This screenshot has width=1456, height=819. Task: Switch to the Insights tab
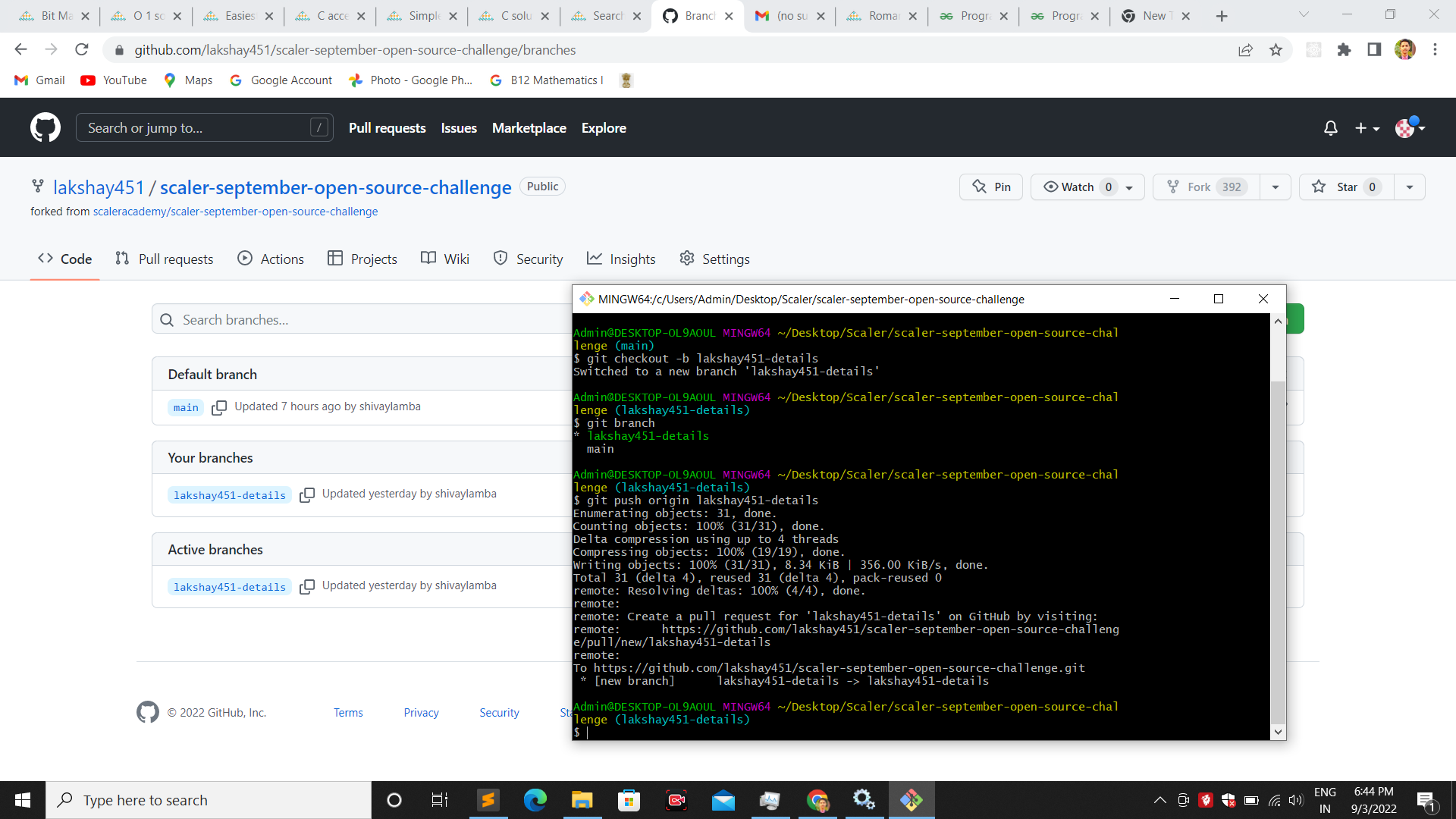(x=622, y=259)
